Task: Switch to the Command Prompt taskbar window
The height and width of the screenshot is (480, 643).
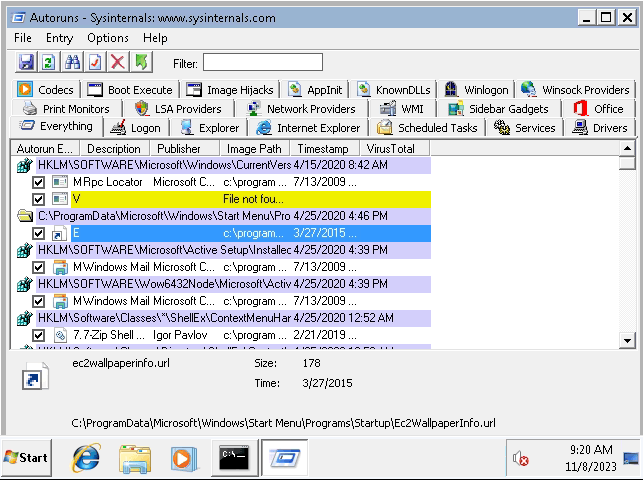Action: 235,457
